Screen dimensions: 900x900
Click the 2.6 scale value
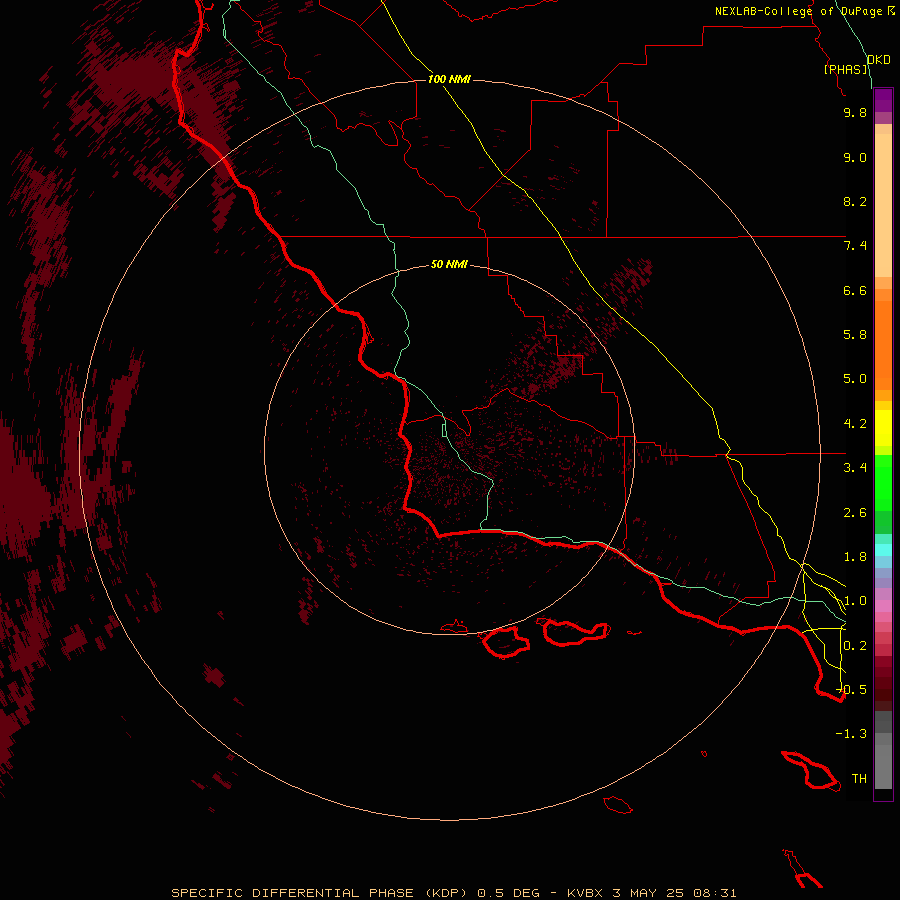click(855, 513)
